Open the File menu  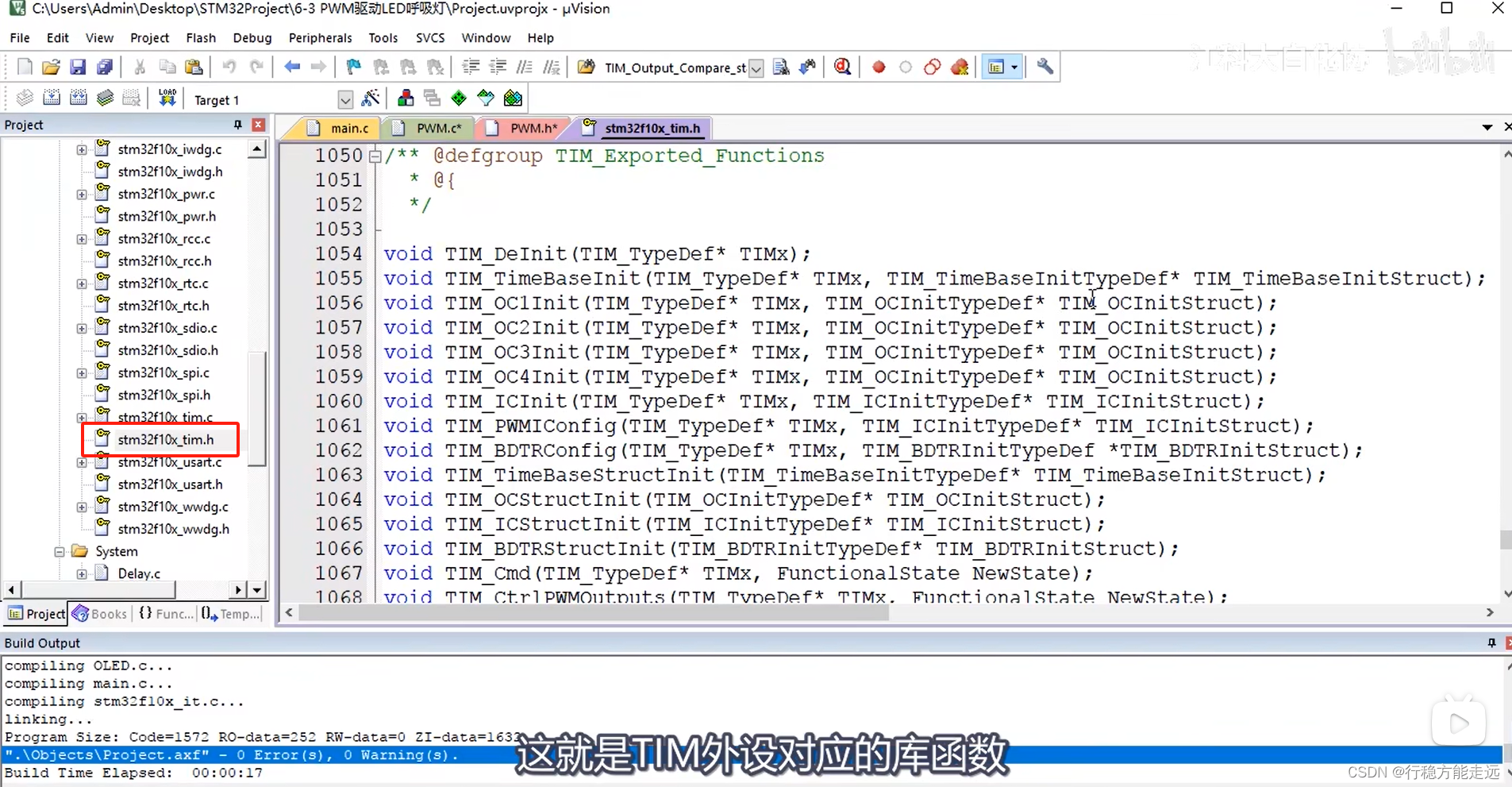[x=20, y=37]
